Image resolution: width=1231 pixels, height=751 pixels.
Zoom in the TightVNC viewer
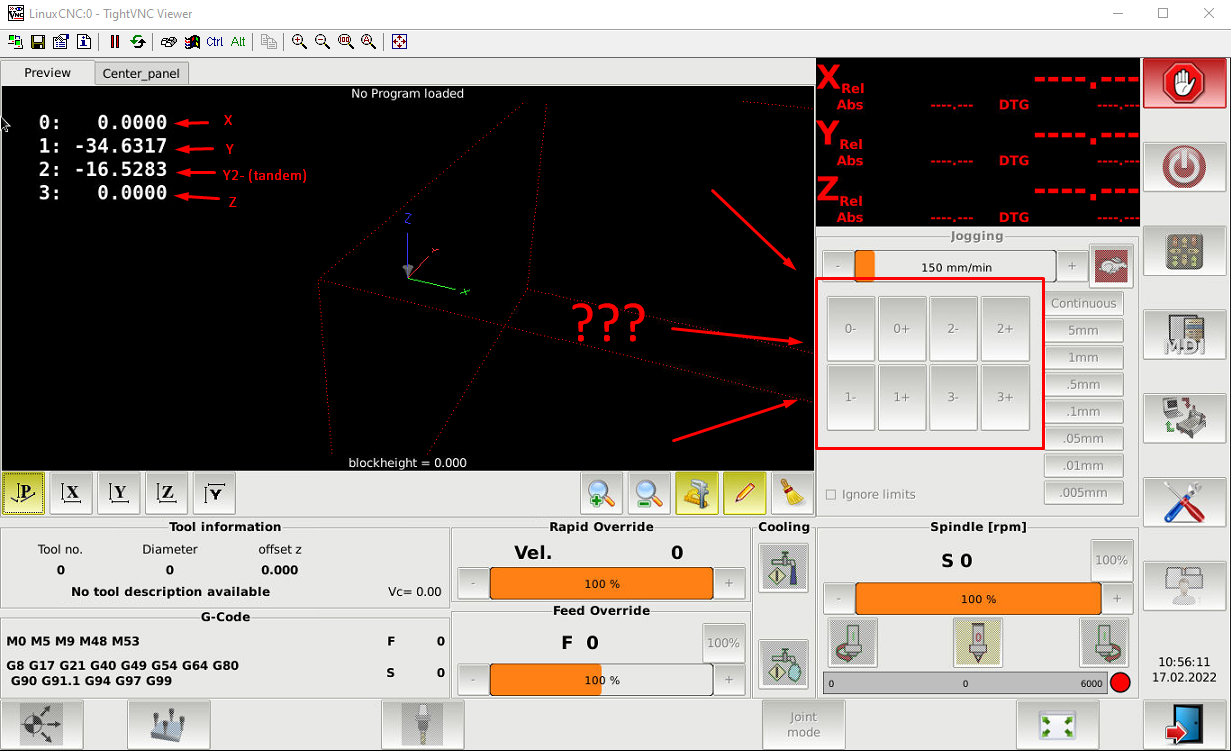299,42
